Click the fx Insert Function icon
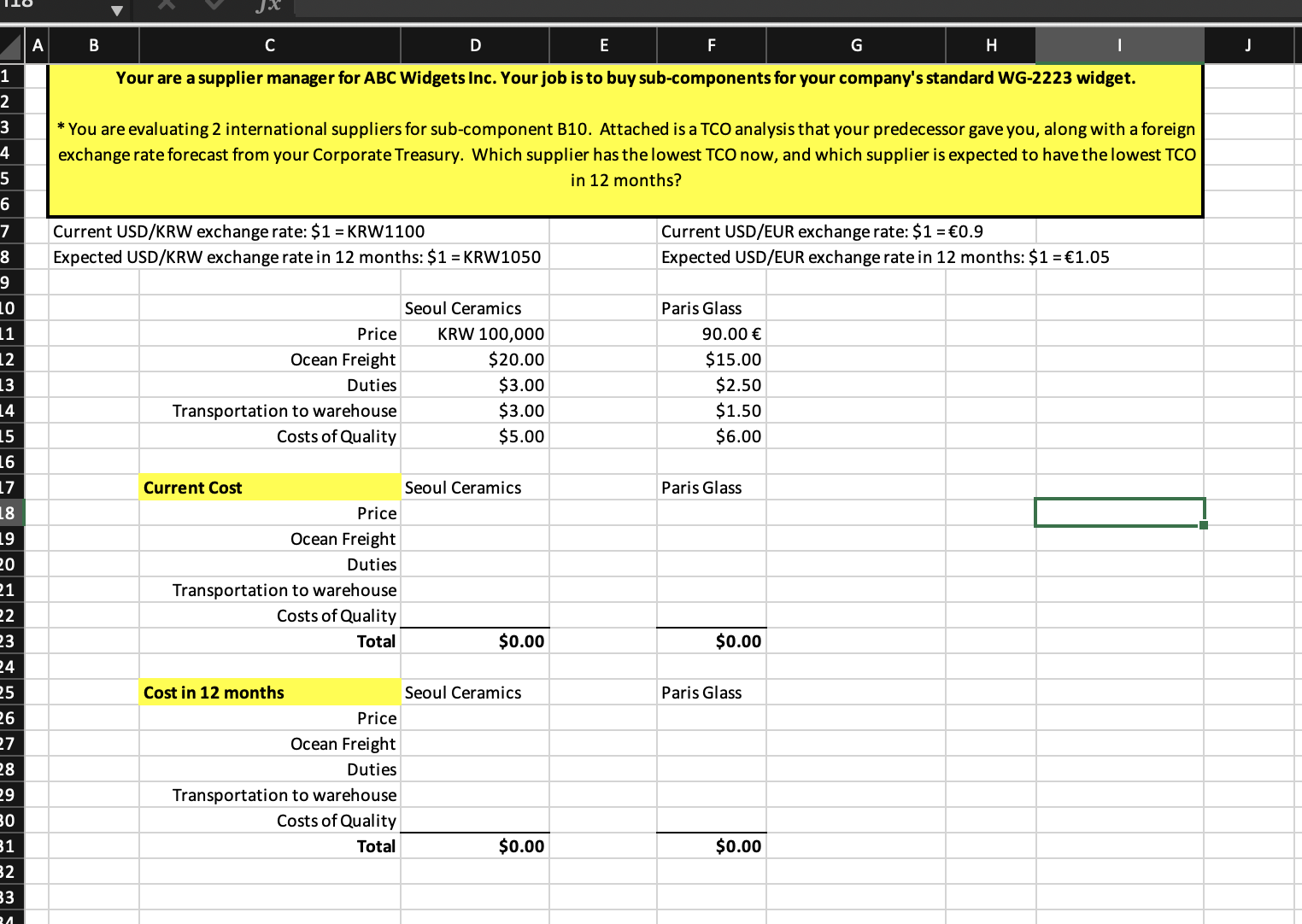The height and width of the screenshot is (924, 1302). (268, 6)
